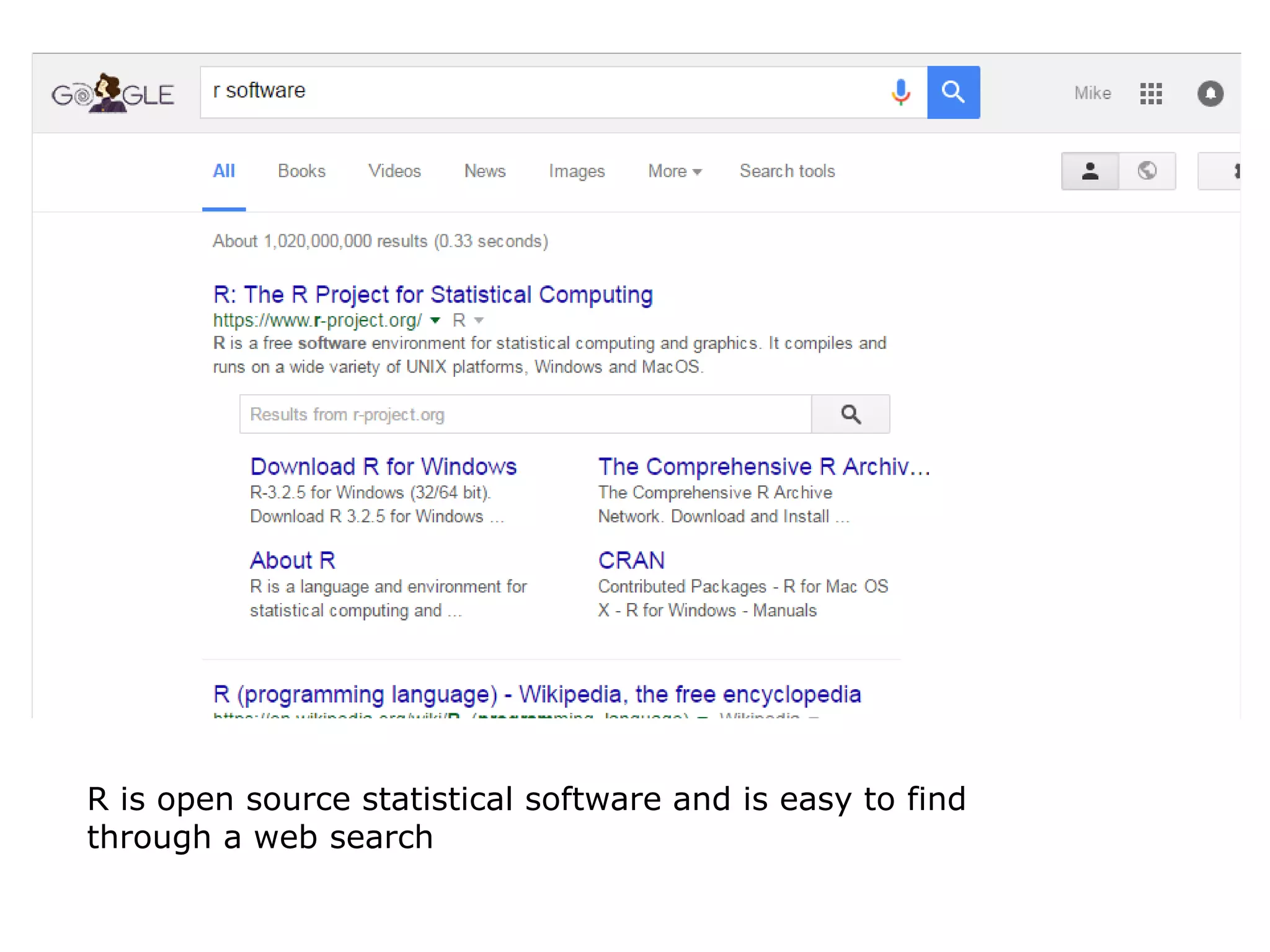Click the Google doodle logo
Viewport: 1270px width, 952px height.
click(x=113, y=94)
